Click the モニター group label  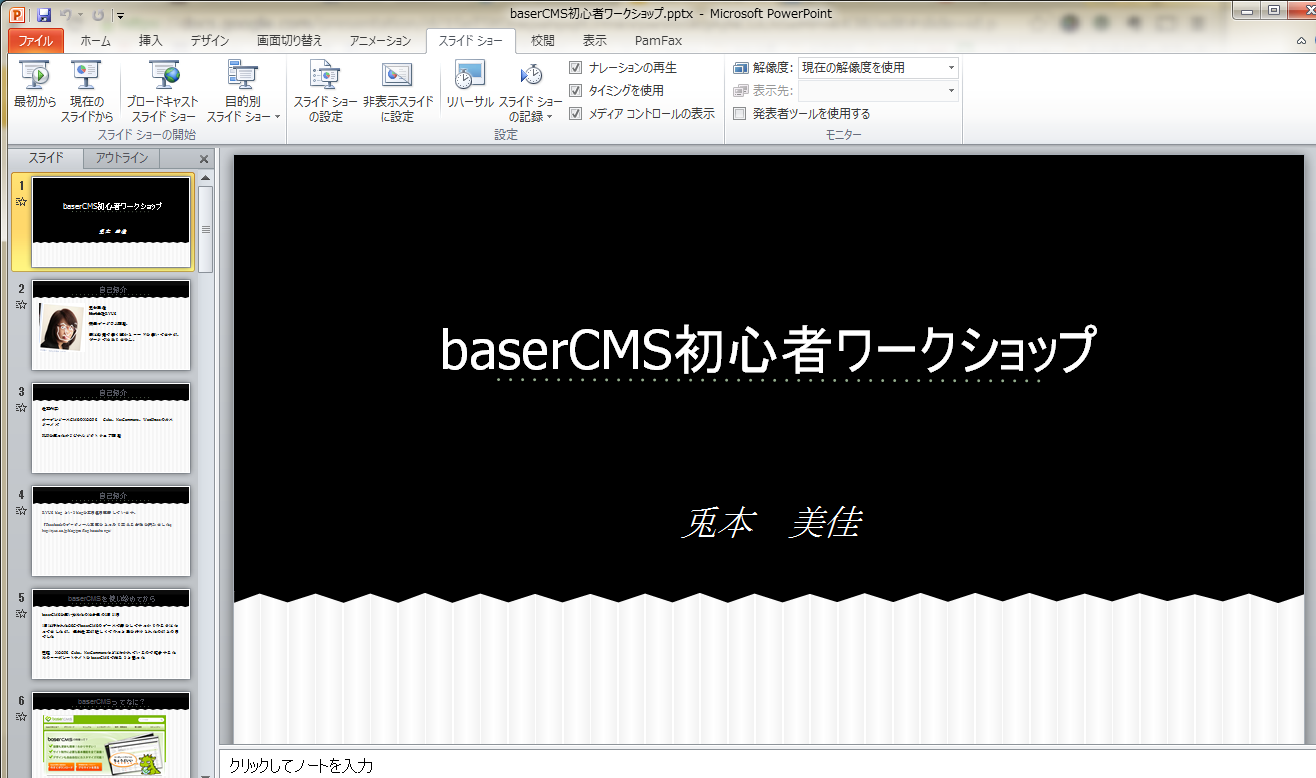[844, 135]
